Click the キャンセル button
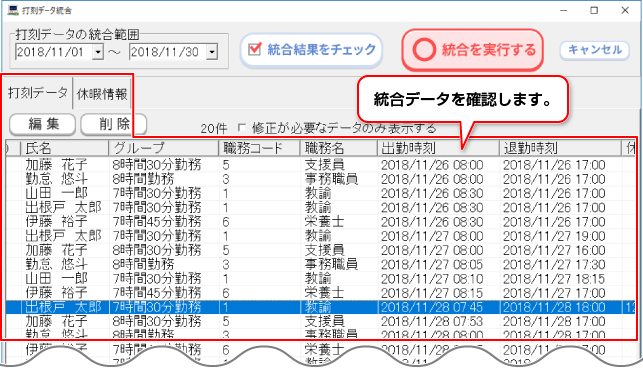The width and height of the screenshot is (643, 368). point(595,50)
